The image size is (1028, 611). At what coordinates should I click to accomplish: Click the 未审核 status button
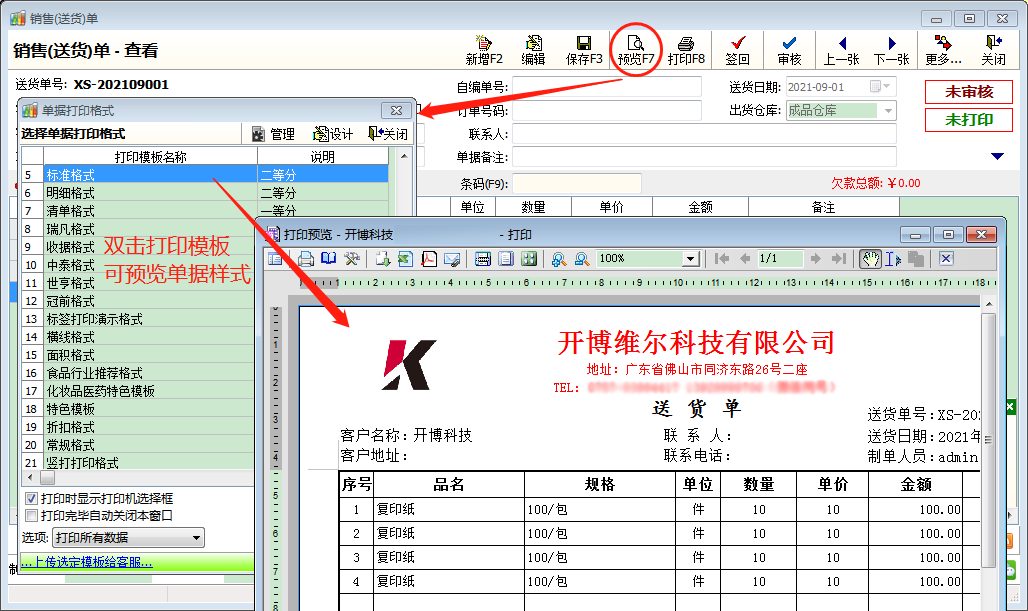tap(969, 92)
